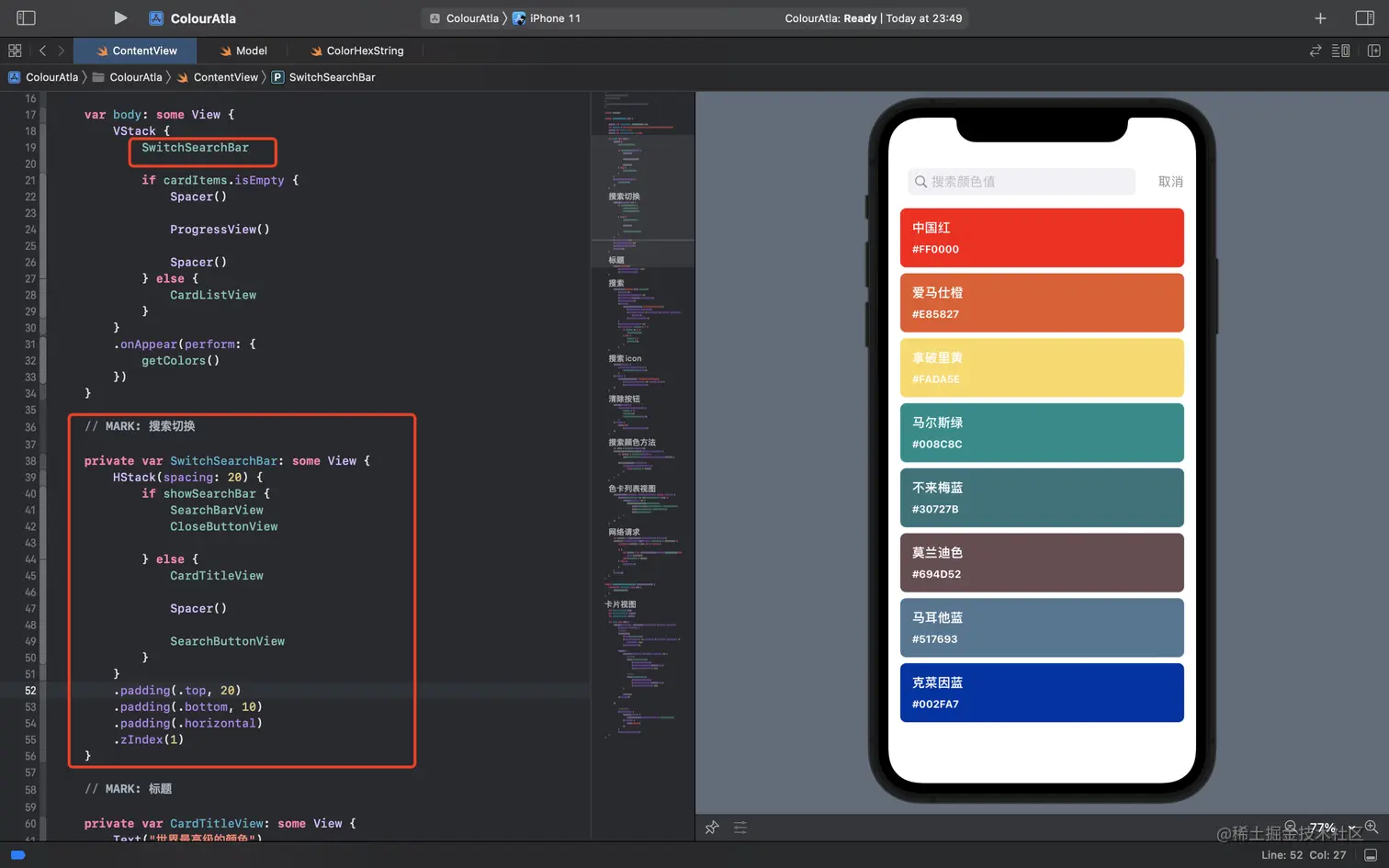1389x868 pixels.
Task: Jump to 标题 section in minimap
Action: coord(616,260)
